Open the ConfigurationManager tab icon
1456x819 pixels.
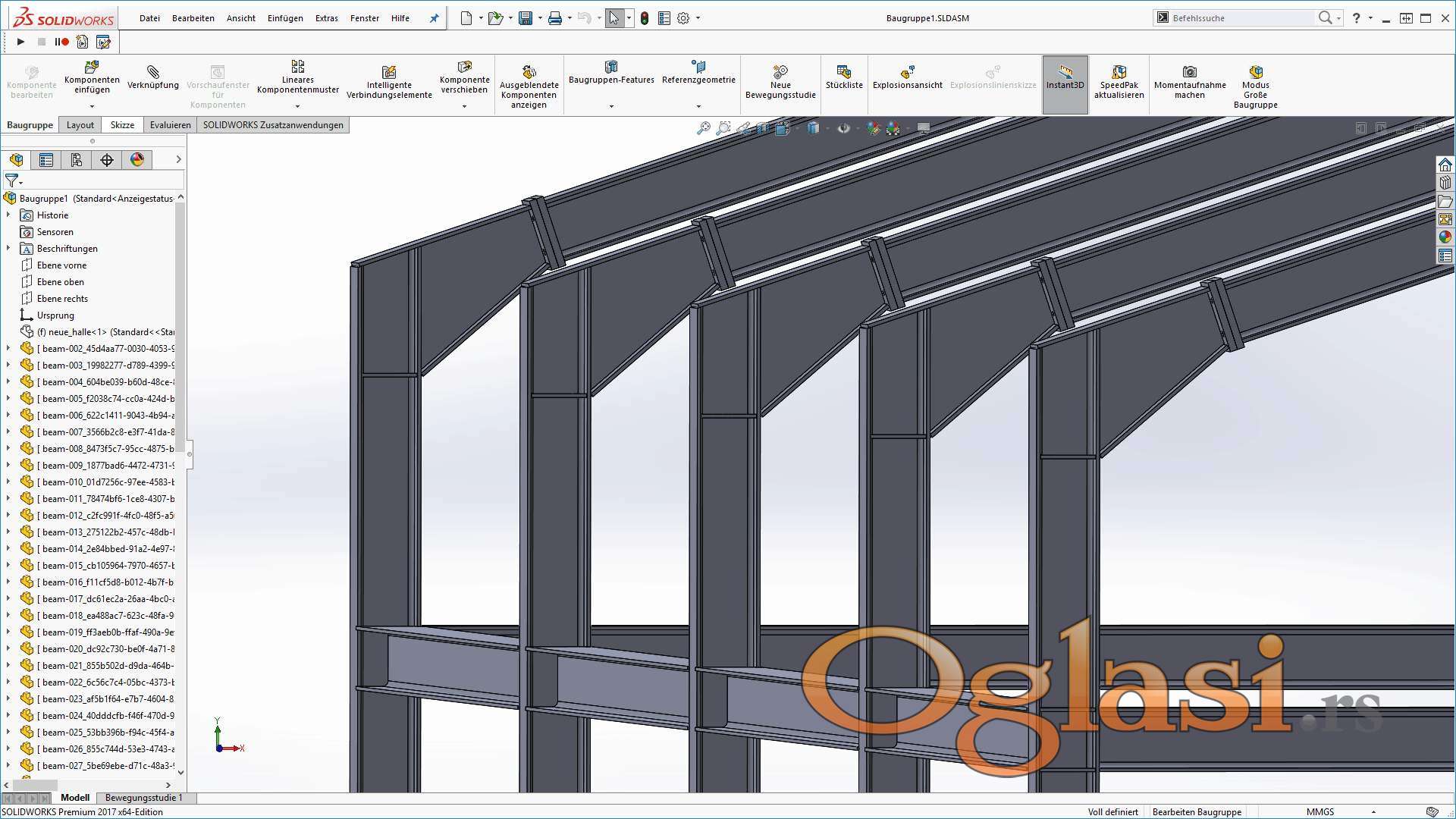[77, 160]
